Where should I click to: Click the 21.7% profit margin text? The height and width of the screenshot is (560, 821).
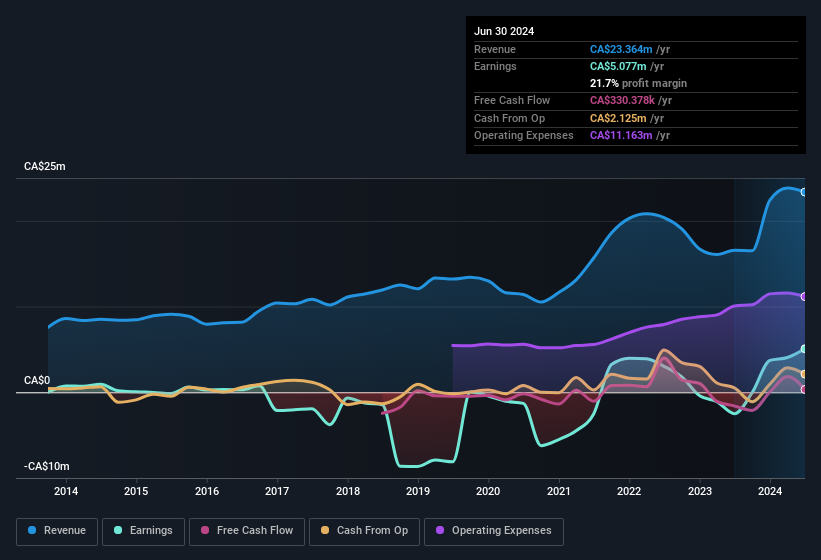[638, 83]
